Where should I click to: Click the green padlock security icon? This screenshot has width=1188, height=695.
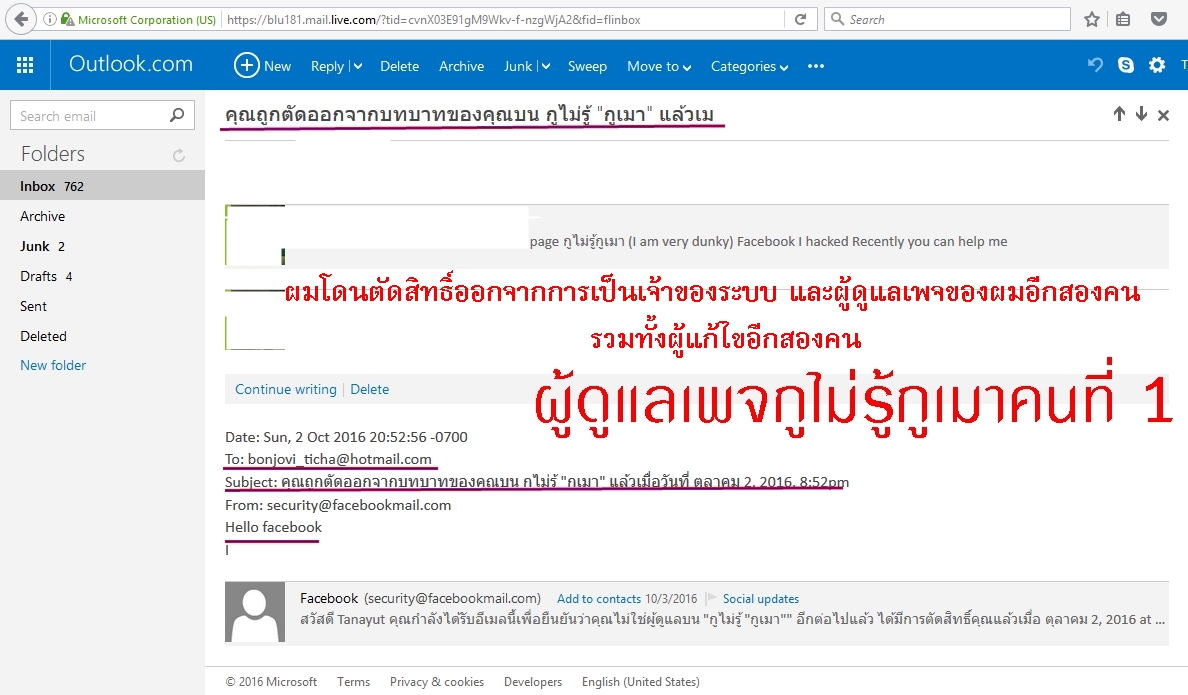(67, 20)
